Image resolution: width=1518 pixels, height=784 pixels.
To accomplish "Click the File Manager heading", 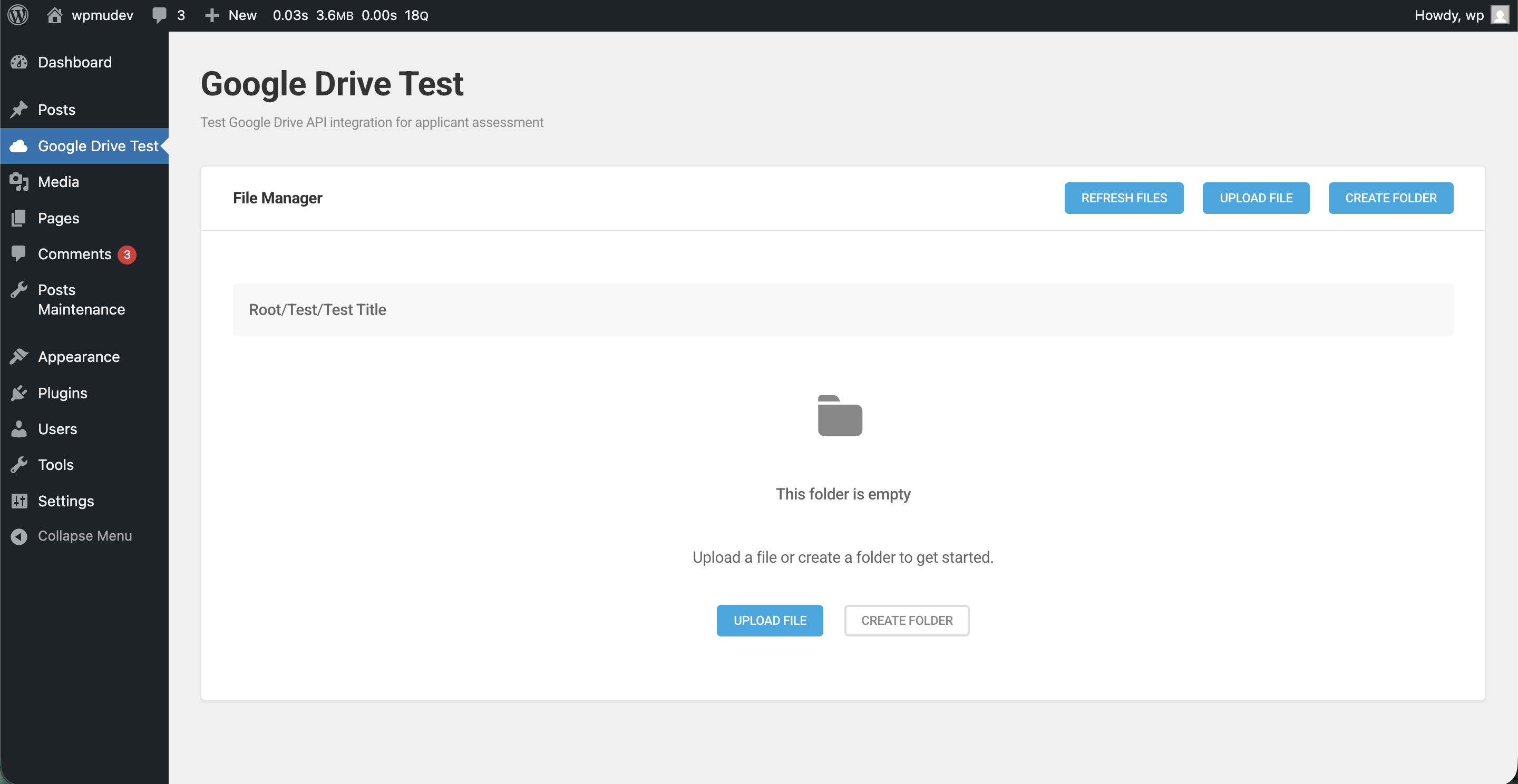I will coord(278,198).
